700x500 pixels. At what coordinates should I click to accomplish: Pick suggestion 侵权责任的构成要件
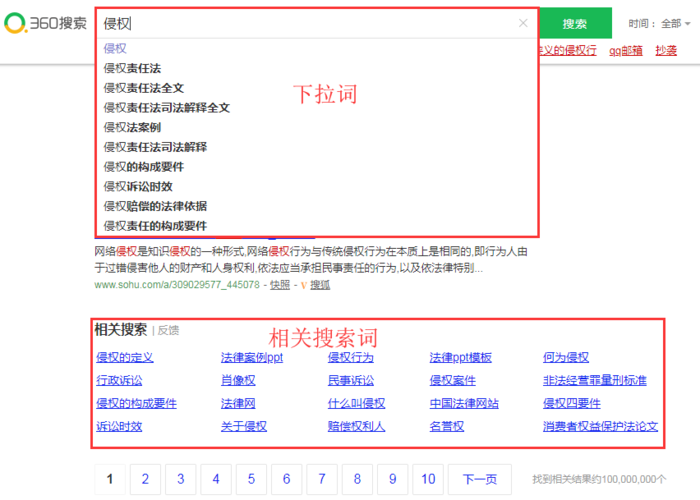tap(155, 225)
